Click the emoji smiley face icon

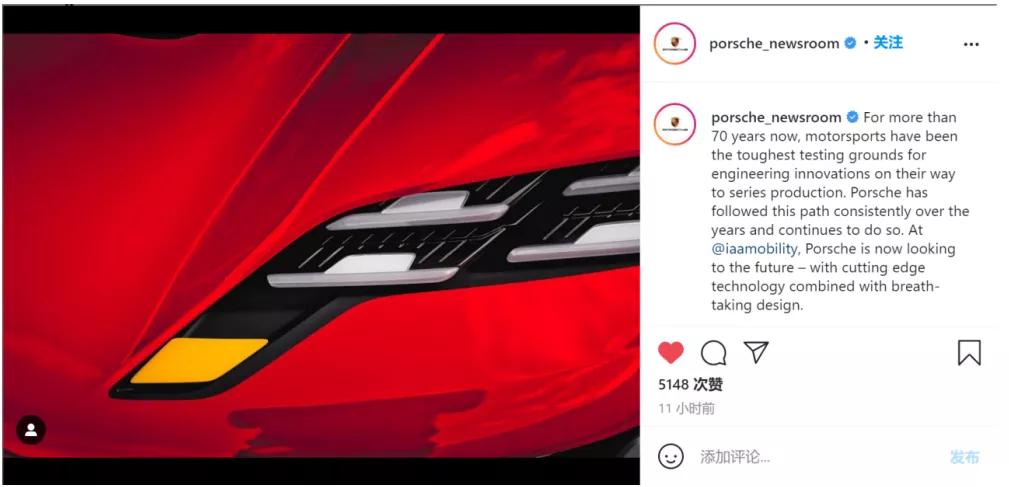point(671,457)
